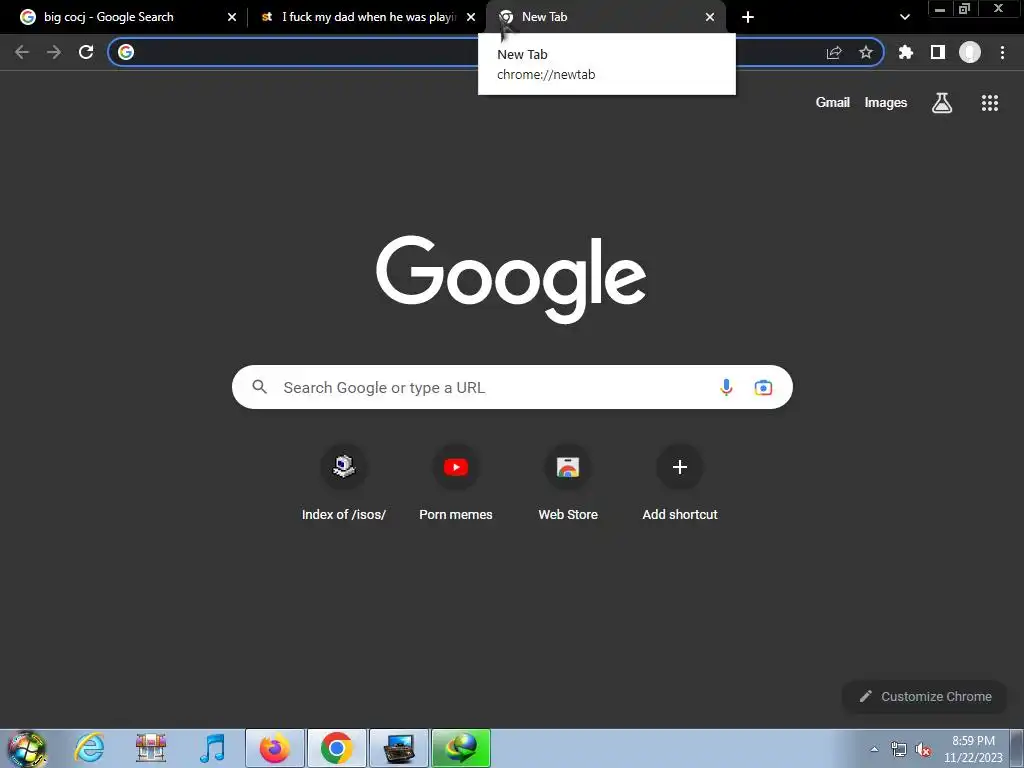Screen dimensions: 1024x768
Task: Open the store-front taskbar icon
Action: (151, 748)
